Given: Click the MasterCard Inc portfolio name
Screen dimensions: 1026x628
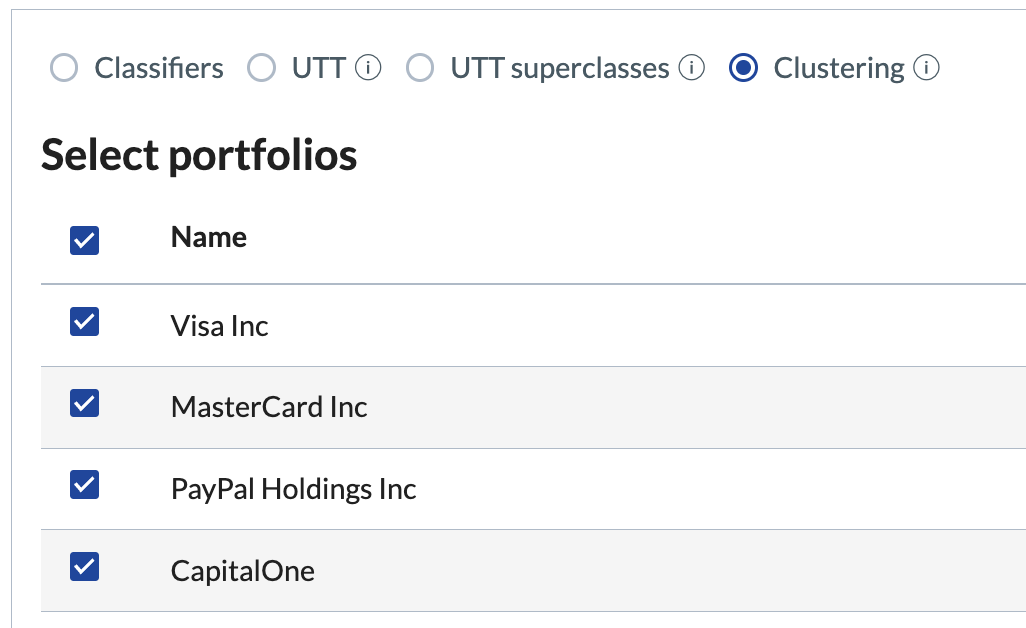Looking at the screenshot, I should 269,407.
